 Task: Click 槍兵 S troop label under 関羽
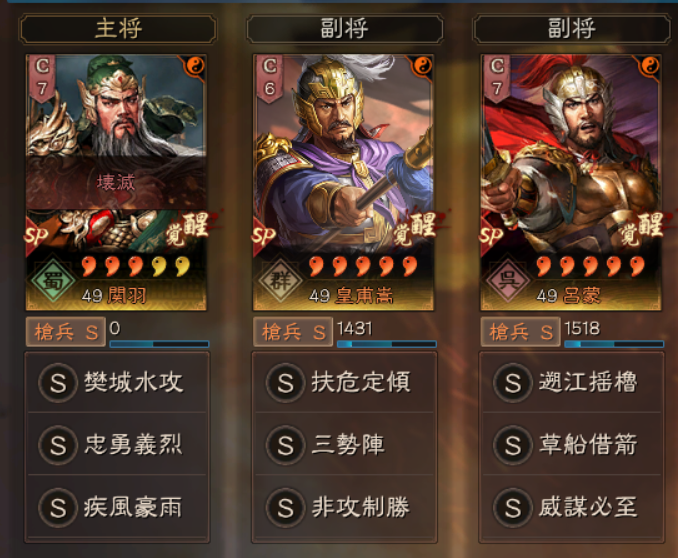(66, 332)
